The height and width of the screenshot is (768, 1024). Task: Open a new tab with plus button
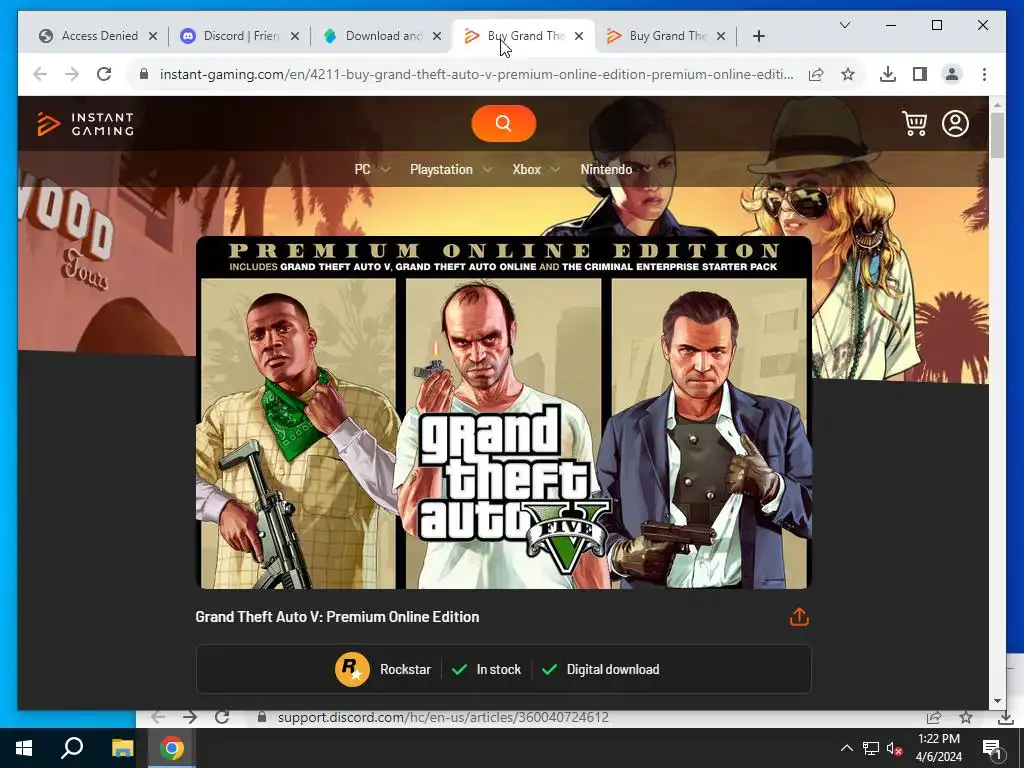pyautogui.click(x=758, y=36)
